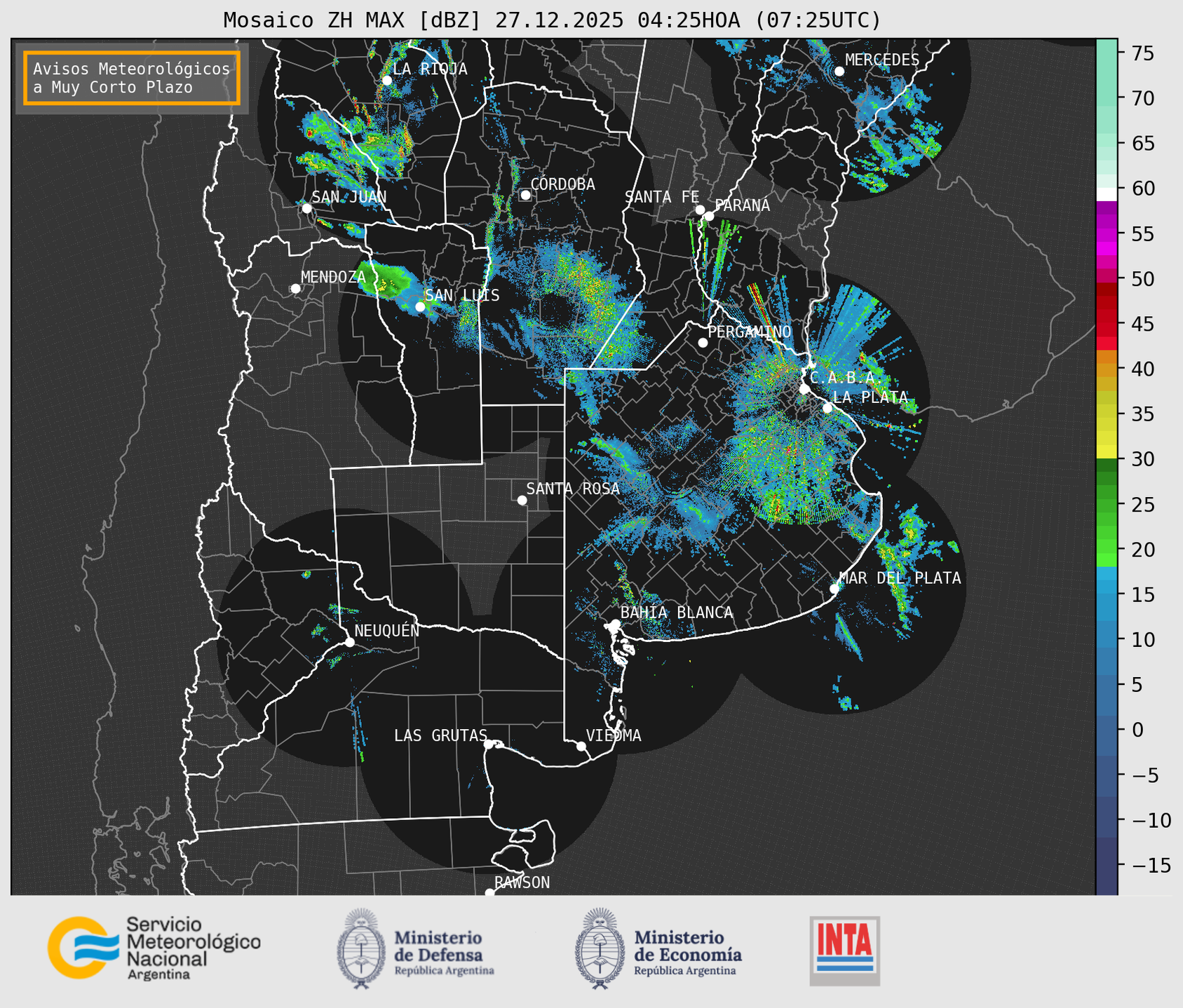Click the La Plata city marker
This screenshot has width=1183, height=1008.
click(827, 408)
